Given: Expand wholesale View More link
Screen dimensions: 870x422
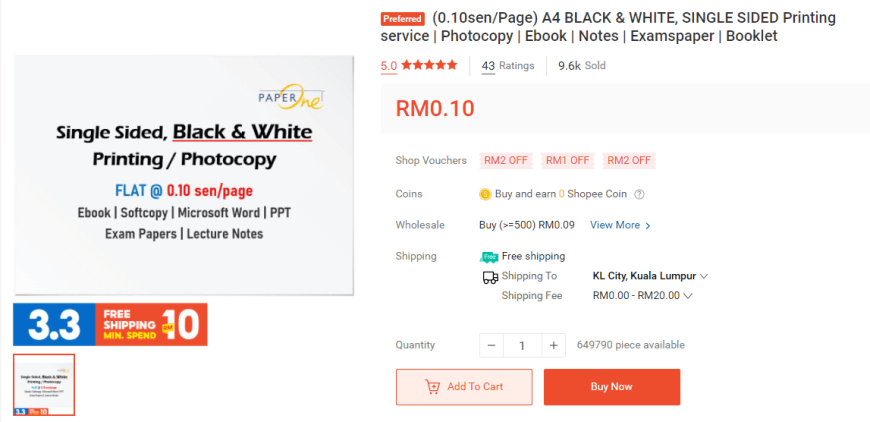Looking at the screenshot, I should pos(620,225).
